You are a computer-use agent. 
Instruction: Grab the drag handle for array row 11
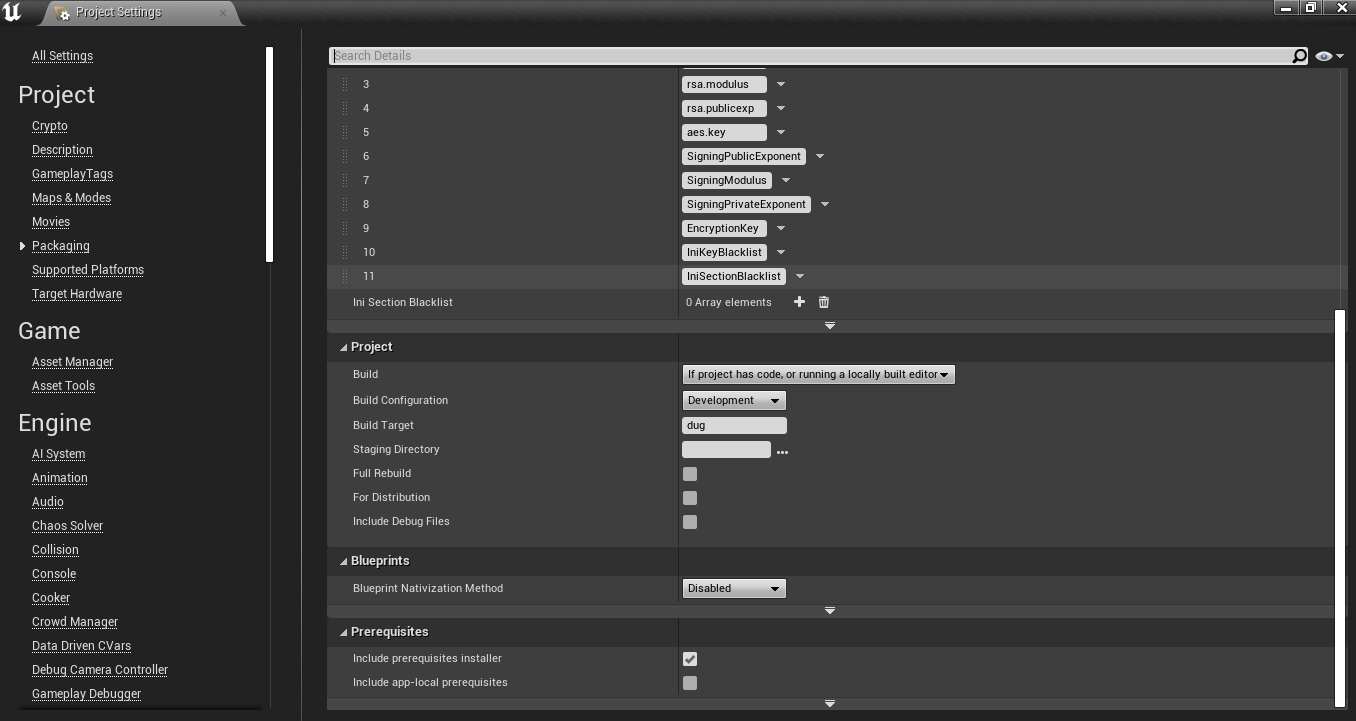pyautogui.click(x=345, y=276)
